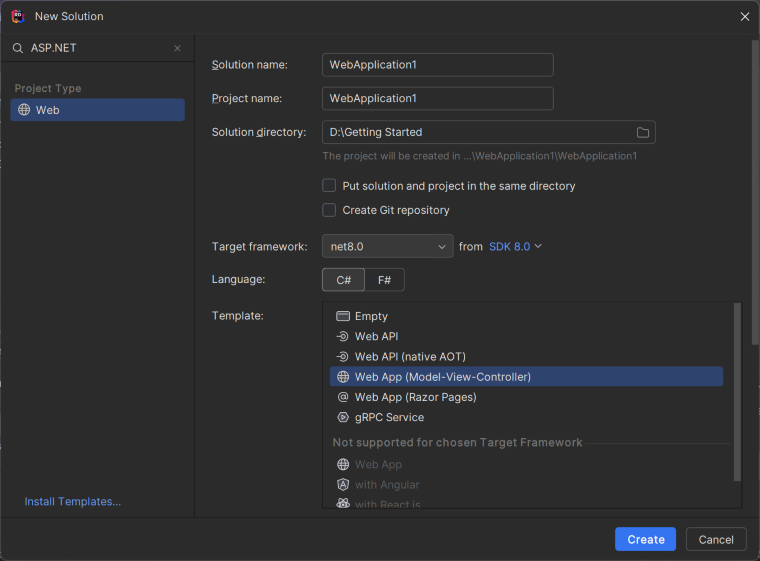Switch language to F#
The height and width of the screenshot is (561, 760).
point(384,280)
